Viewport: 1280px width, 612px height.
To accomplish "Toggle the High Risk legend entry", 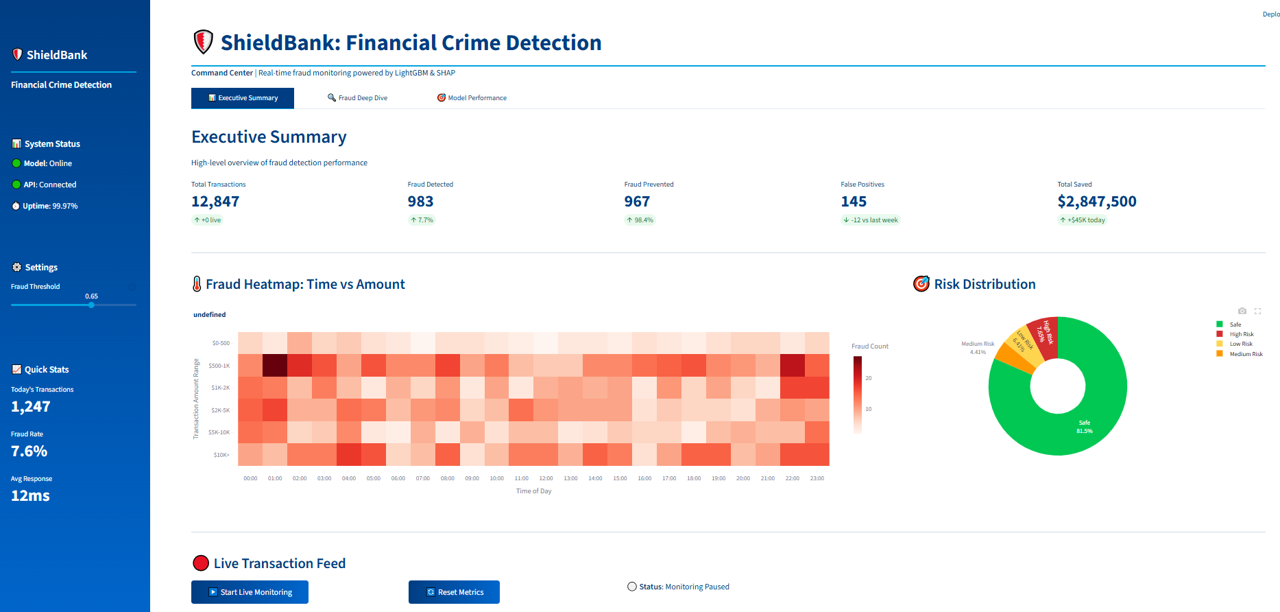I will 1235,334.
